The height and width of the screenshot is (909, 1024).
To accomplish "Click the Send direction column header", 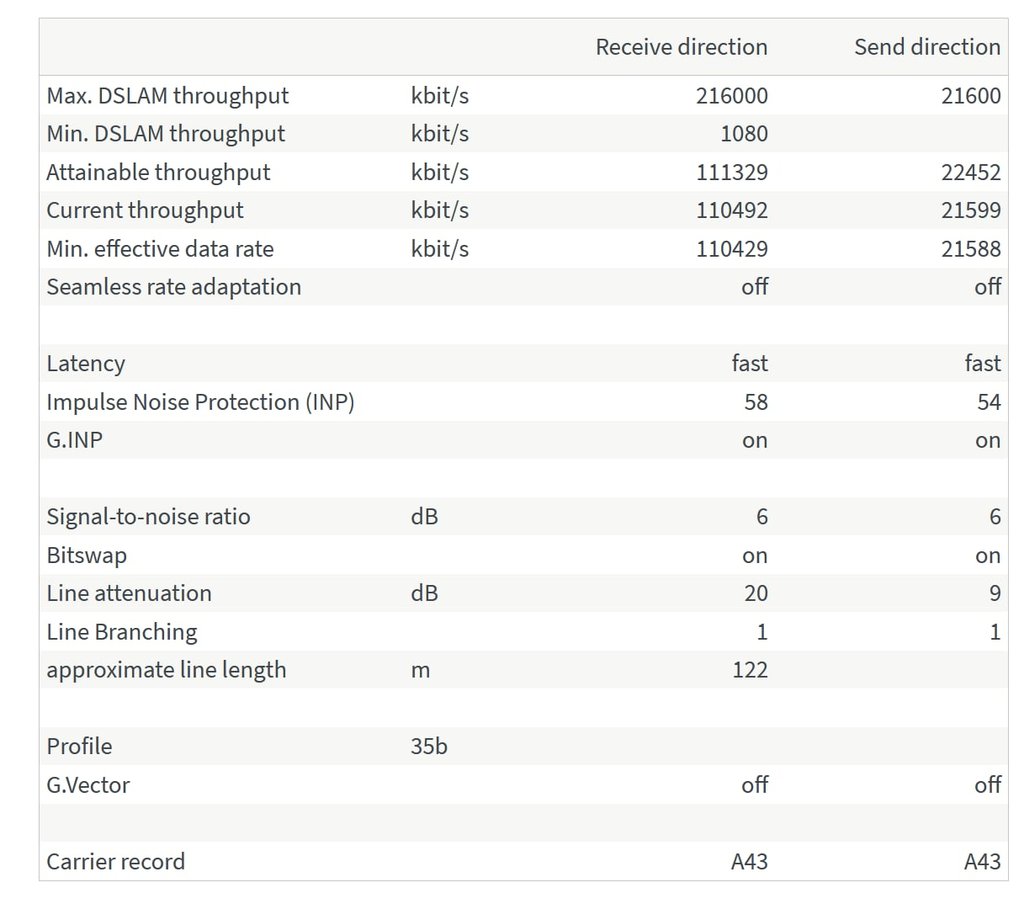I will (926, 47).
